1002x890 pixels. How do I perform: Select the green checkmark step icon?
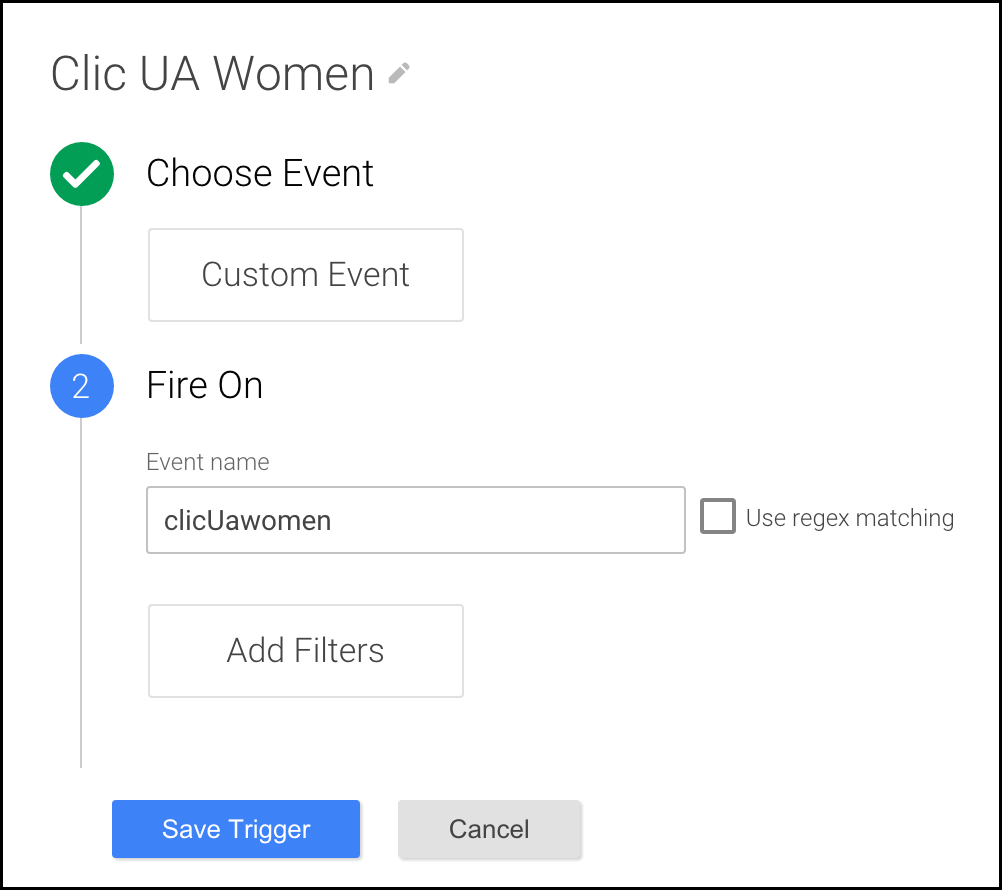[x=82, y=174]
